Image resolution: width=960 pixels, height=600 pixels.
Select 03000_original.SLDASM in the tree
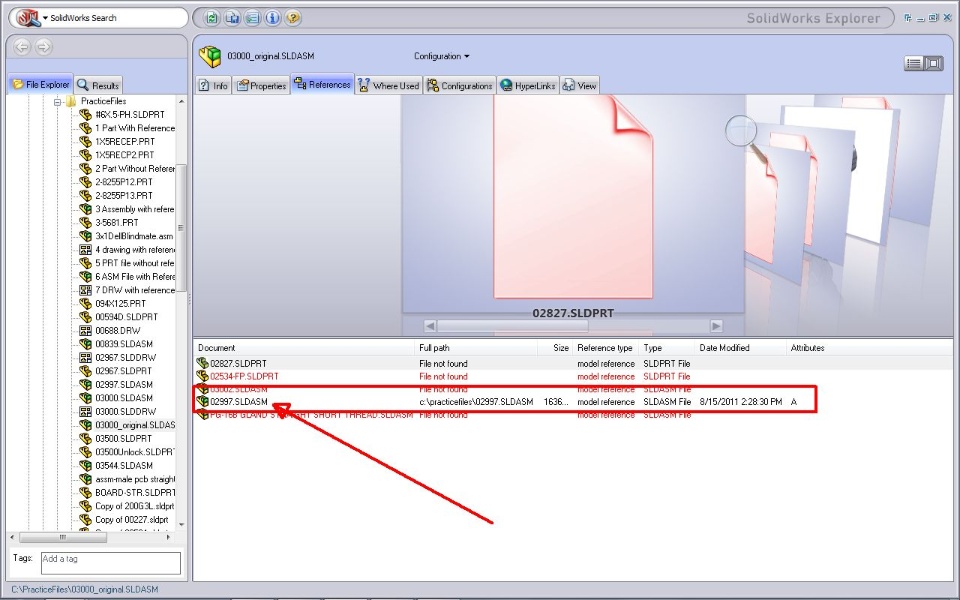(135, 425)
